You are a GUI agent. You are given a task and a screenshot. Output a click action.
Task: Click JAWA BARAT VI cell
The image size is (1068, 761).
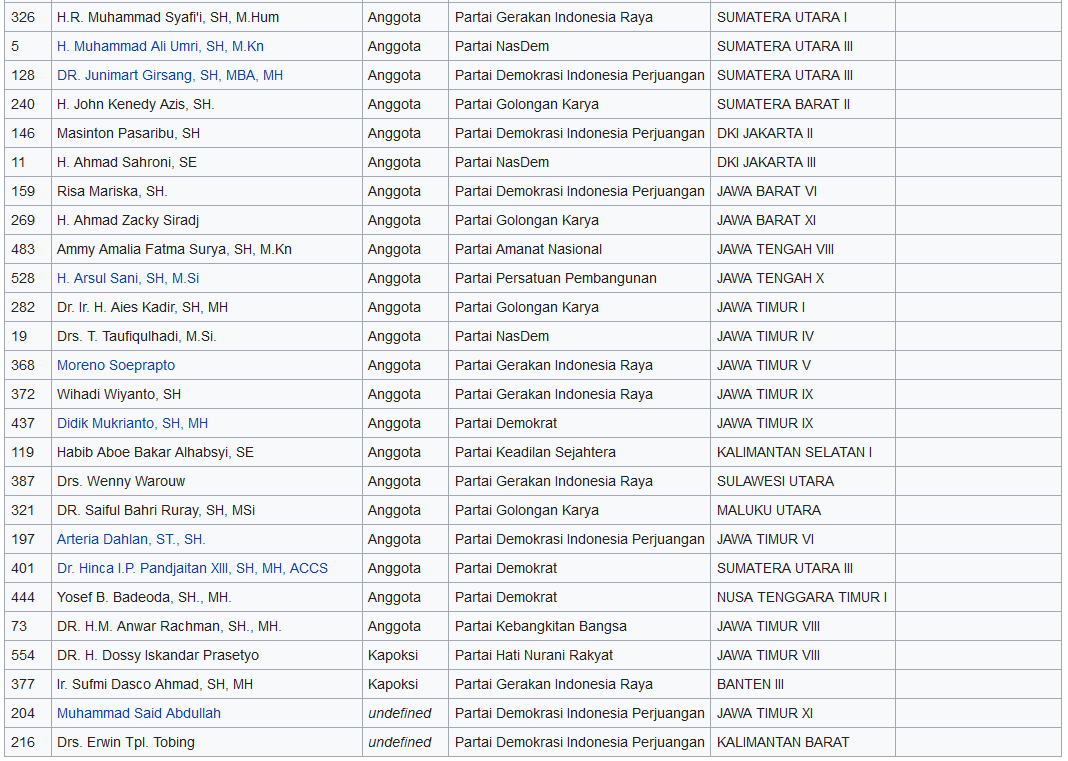[803, 191]
